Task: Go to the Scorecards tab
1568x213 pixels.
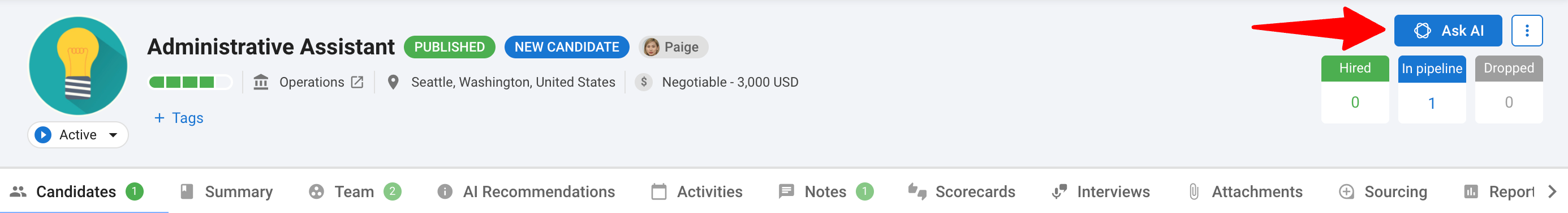Action: [x=961, y=191]
